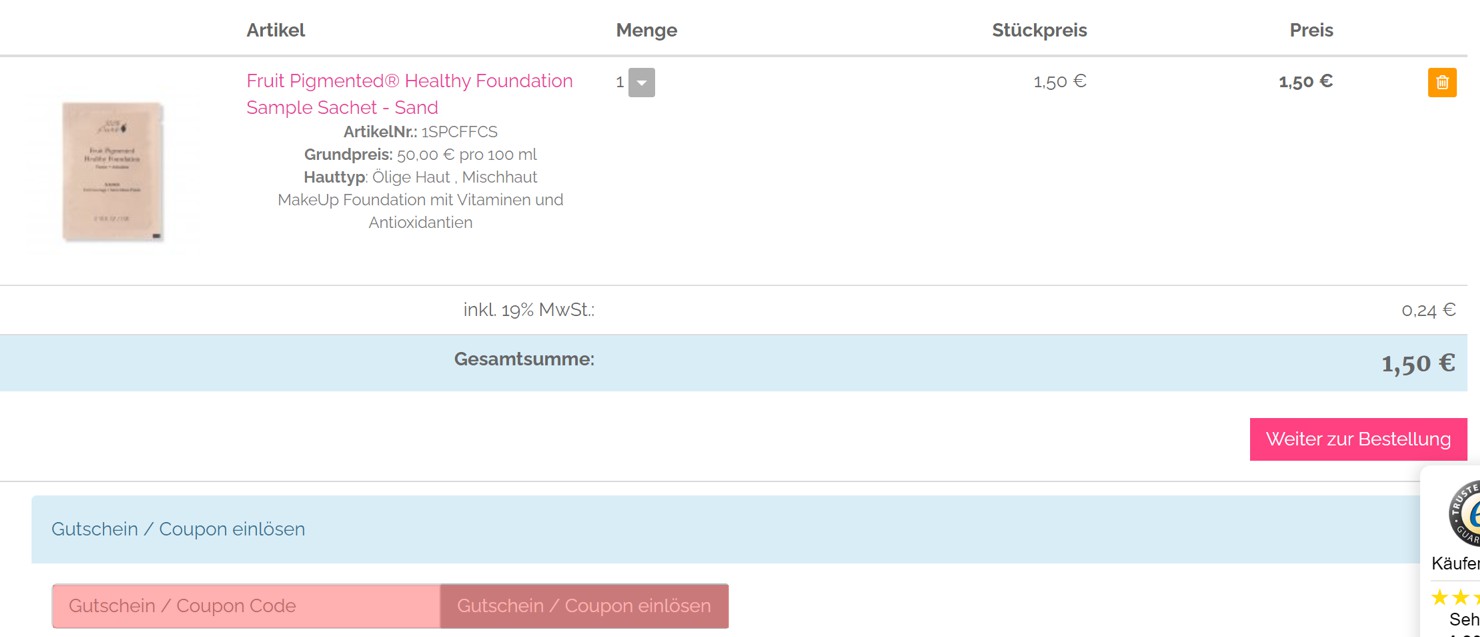This screenshot has width=1480, height=637.
Task: Click the foundation sample sachet product image
Action: pyautogui.click(x=112, y=170)
